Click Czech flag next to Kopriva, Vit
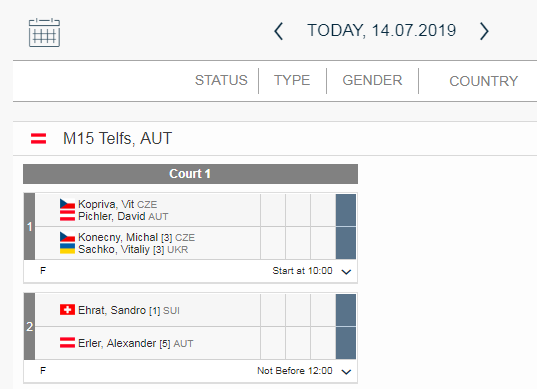This screenshot has width=537, height=389. [67, 204]
